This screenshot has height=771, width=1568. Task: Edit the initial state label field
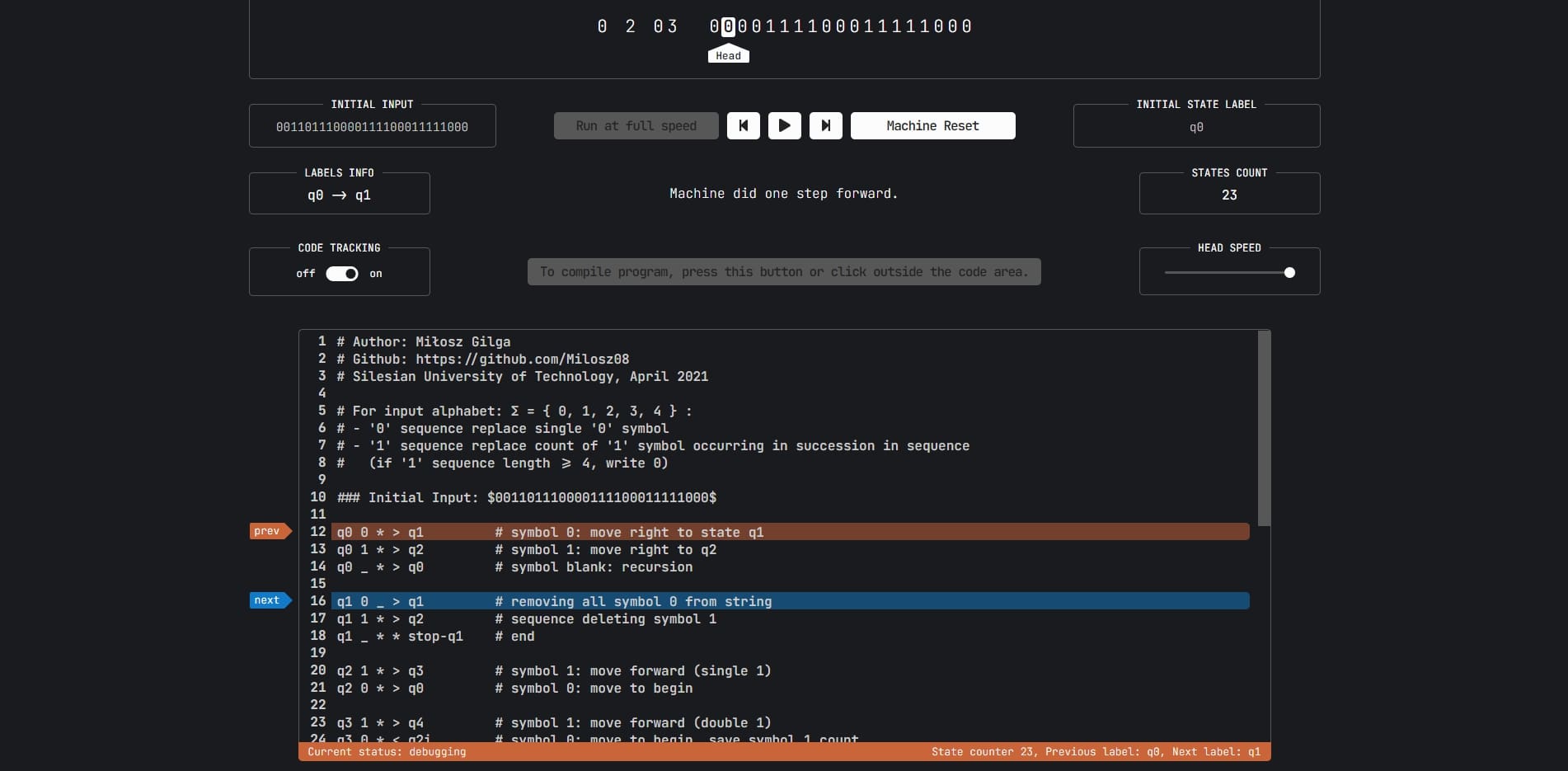(x=1196, y=127)
